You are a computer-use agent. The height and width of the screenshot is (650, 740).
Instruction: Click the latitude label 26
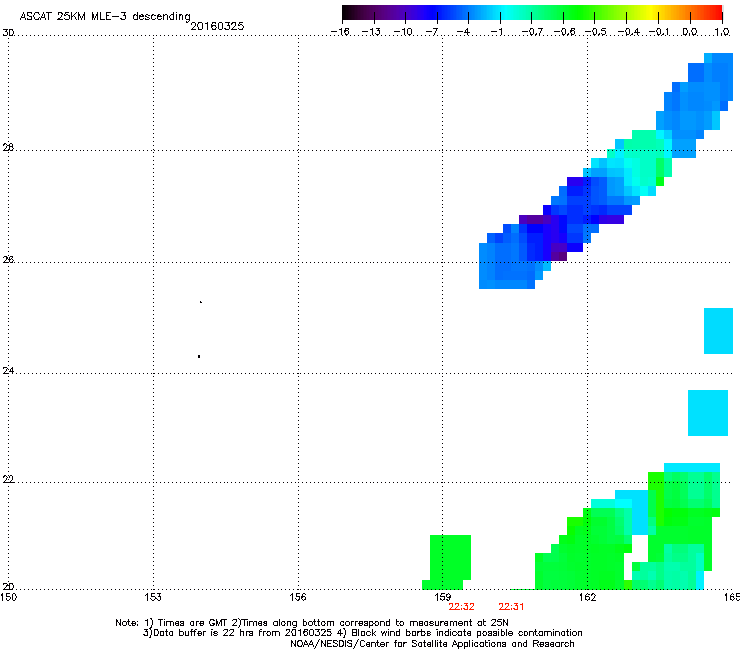point(8,259)
